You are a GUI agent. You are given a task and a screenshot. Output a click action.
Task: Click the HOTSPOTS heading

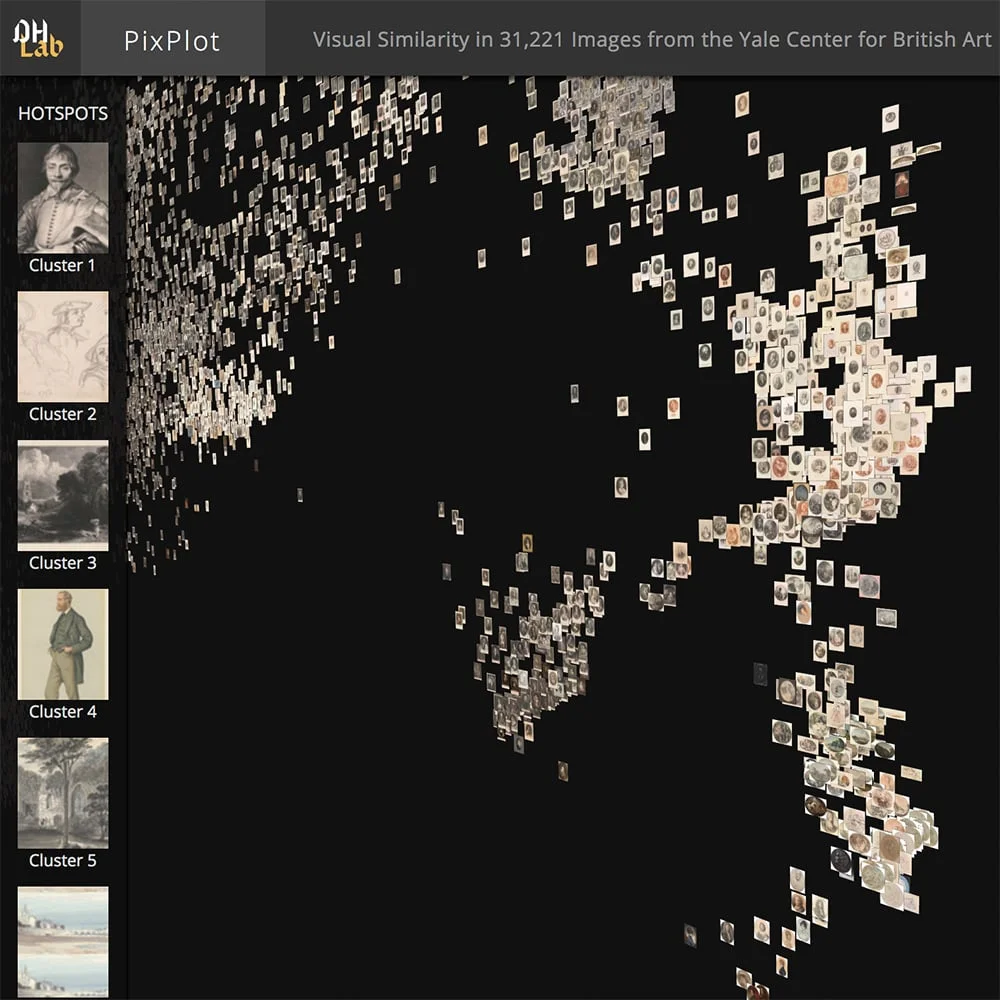tap(63, 114)
